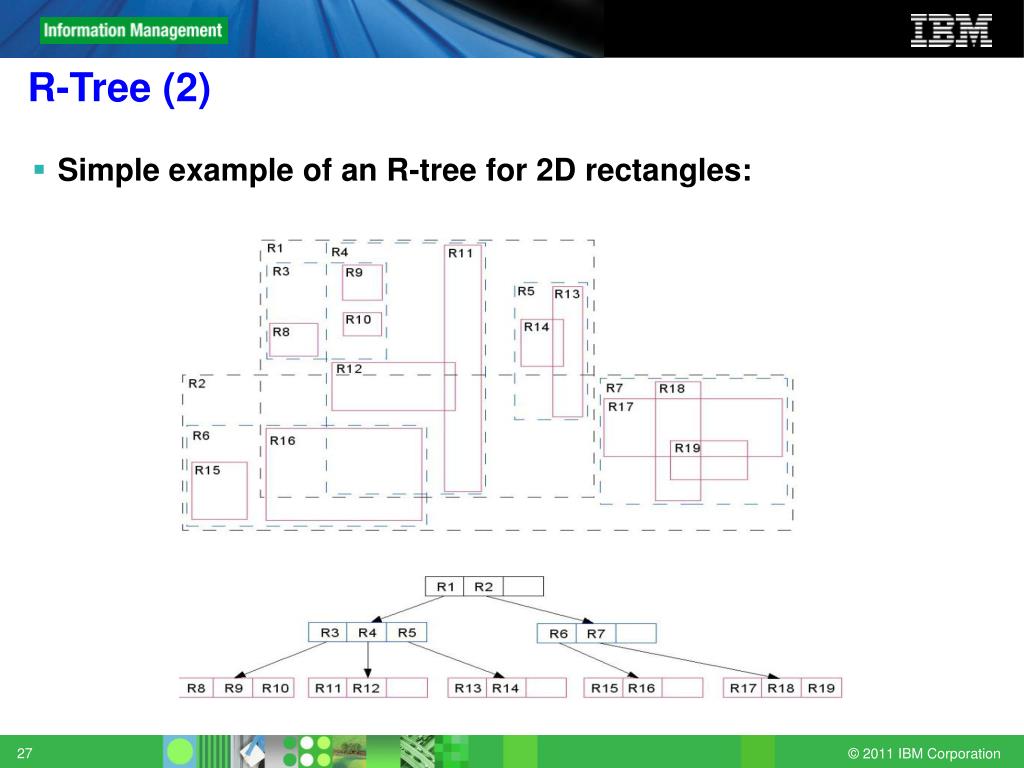Click the R18 rectangle label in the diagram
Screen dimensions: 1024x768
point(671,389)
